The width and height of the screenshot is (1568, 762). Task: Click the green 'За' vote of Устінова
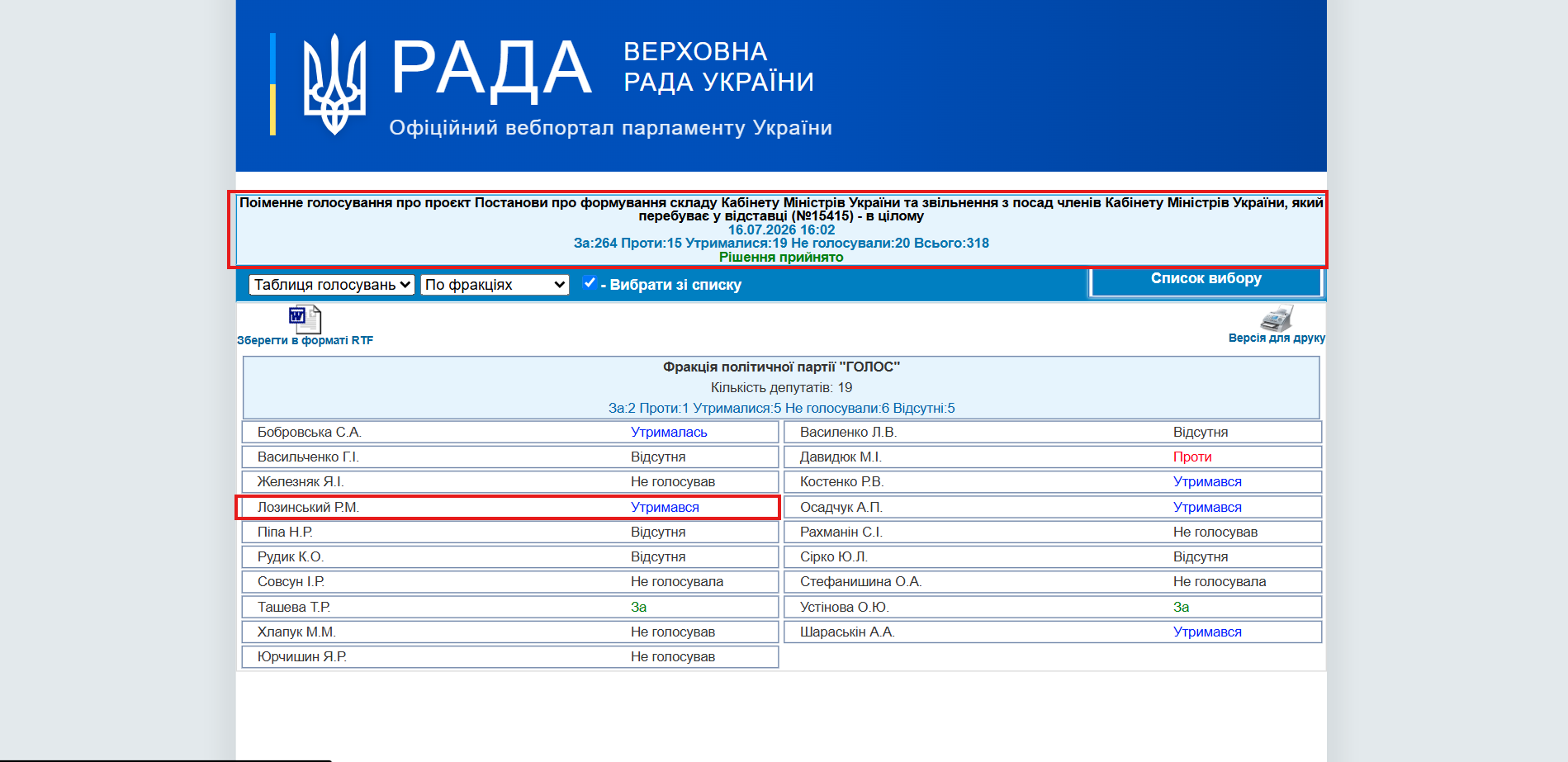[1181, 608]
